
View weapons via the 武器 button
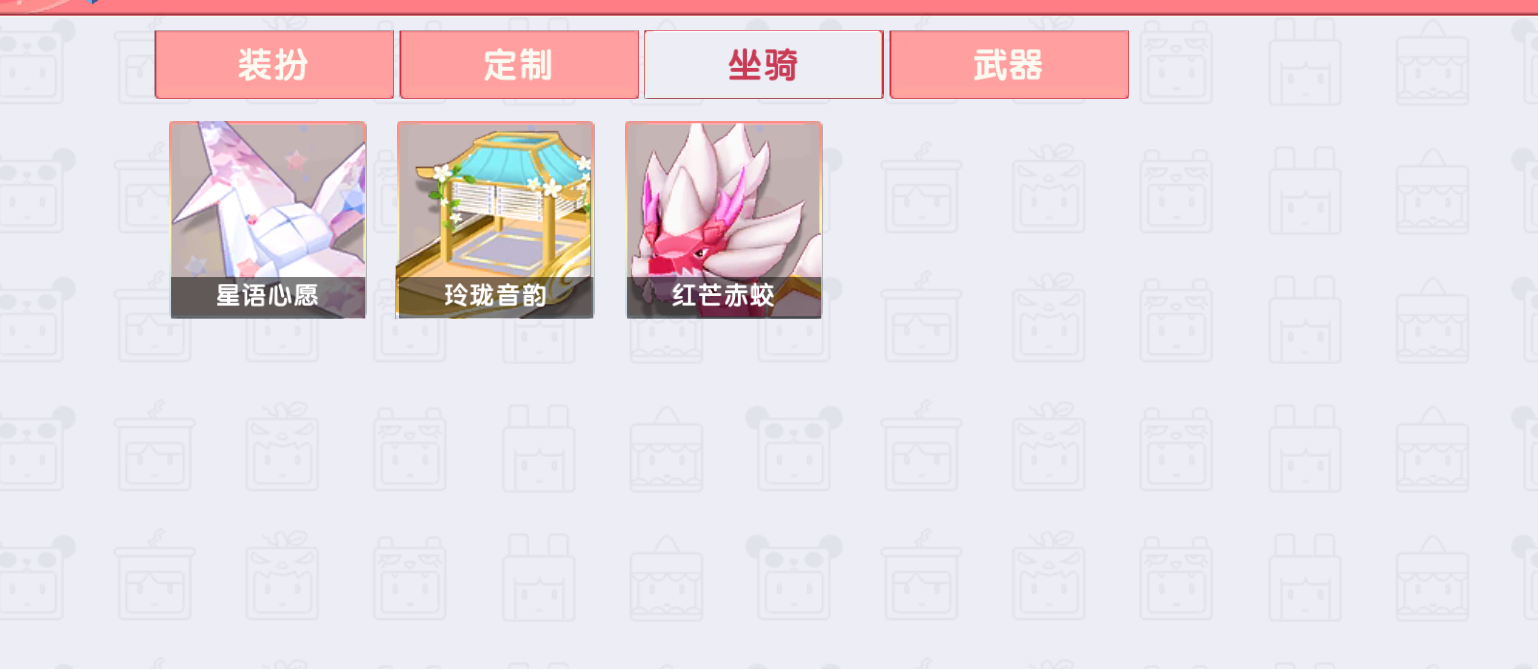[x=1009, y=65]
